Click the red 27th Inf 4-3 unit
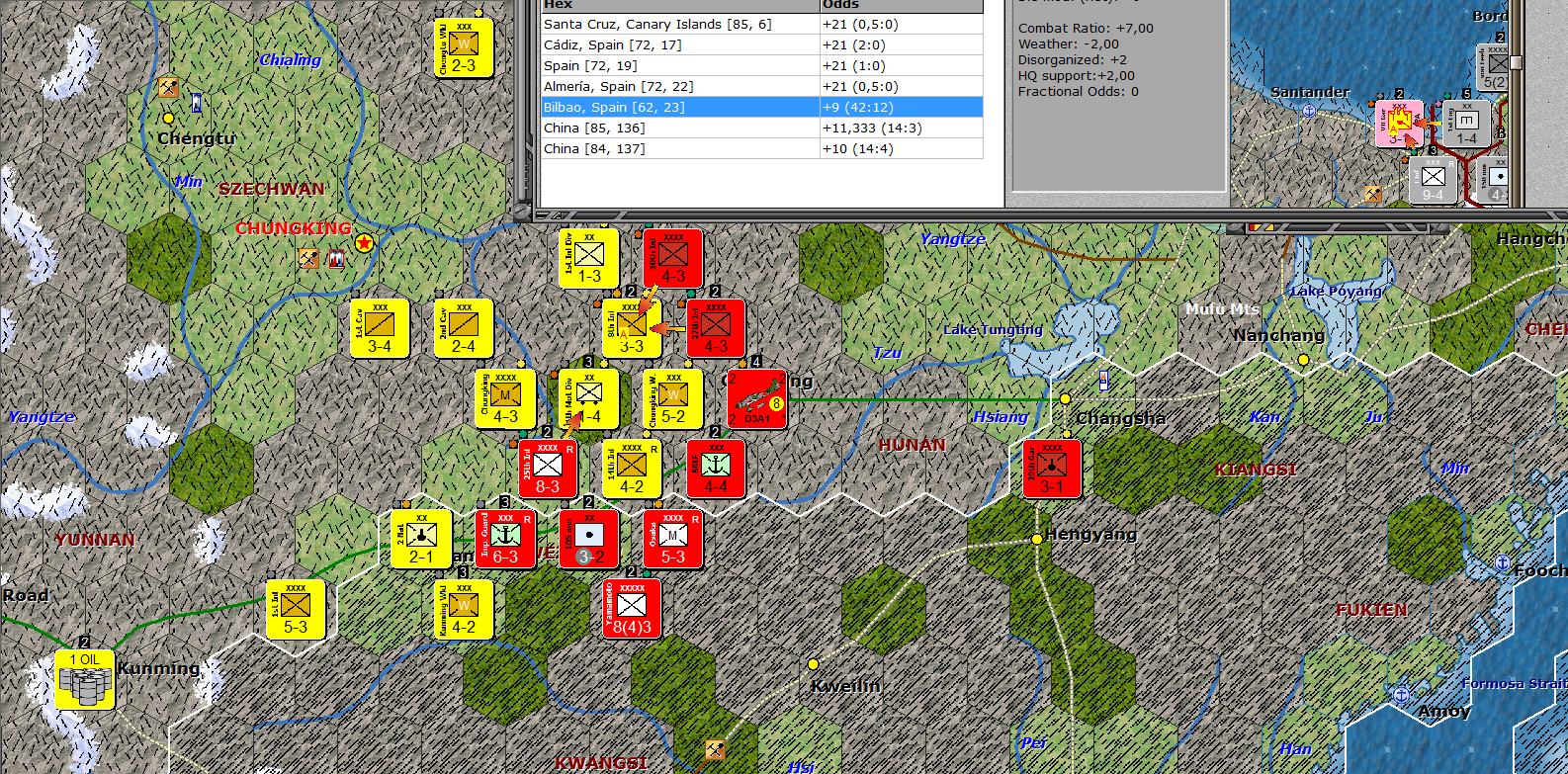1568x774 pixels. [x=716, y=328]
